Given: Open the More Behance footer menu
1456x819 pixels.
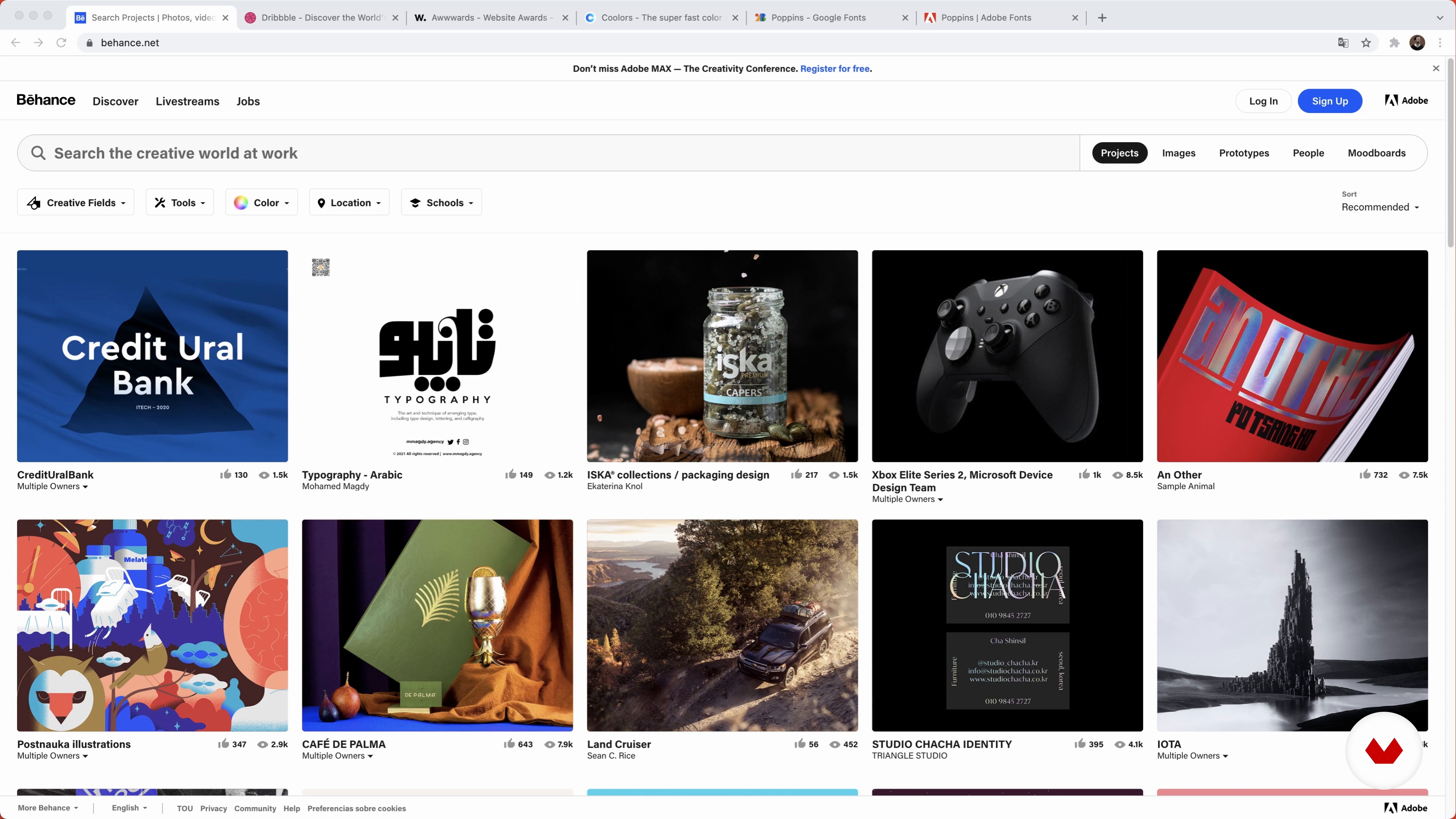Looking at the screenshot, I should pos(48,808).
